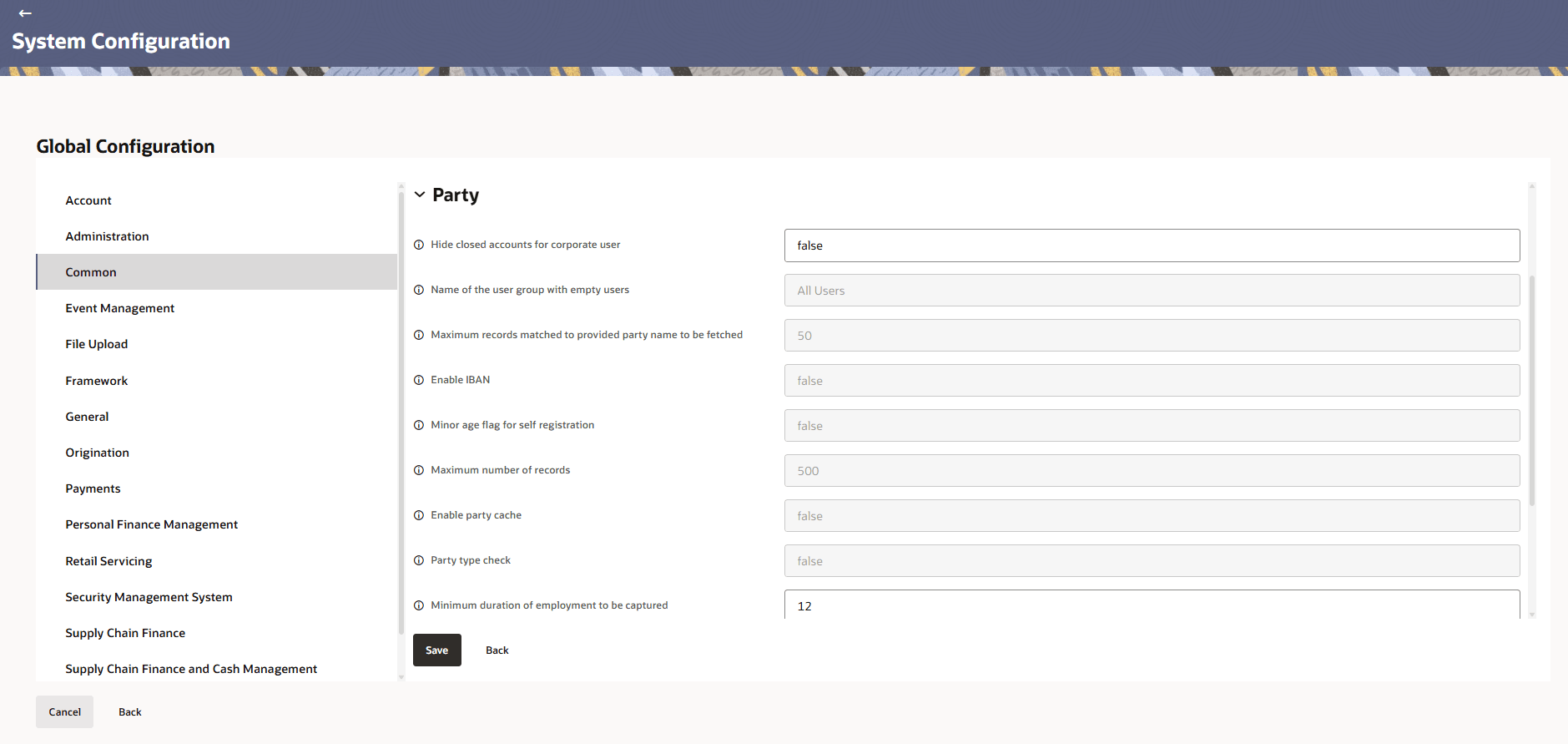Click info icon next to Party type check
This screenshot has width=1568, height=744.
point(419,560)
